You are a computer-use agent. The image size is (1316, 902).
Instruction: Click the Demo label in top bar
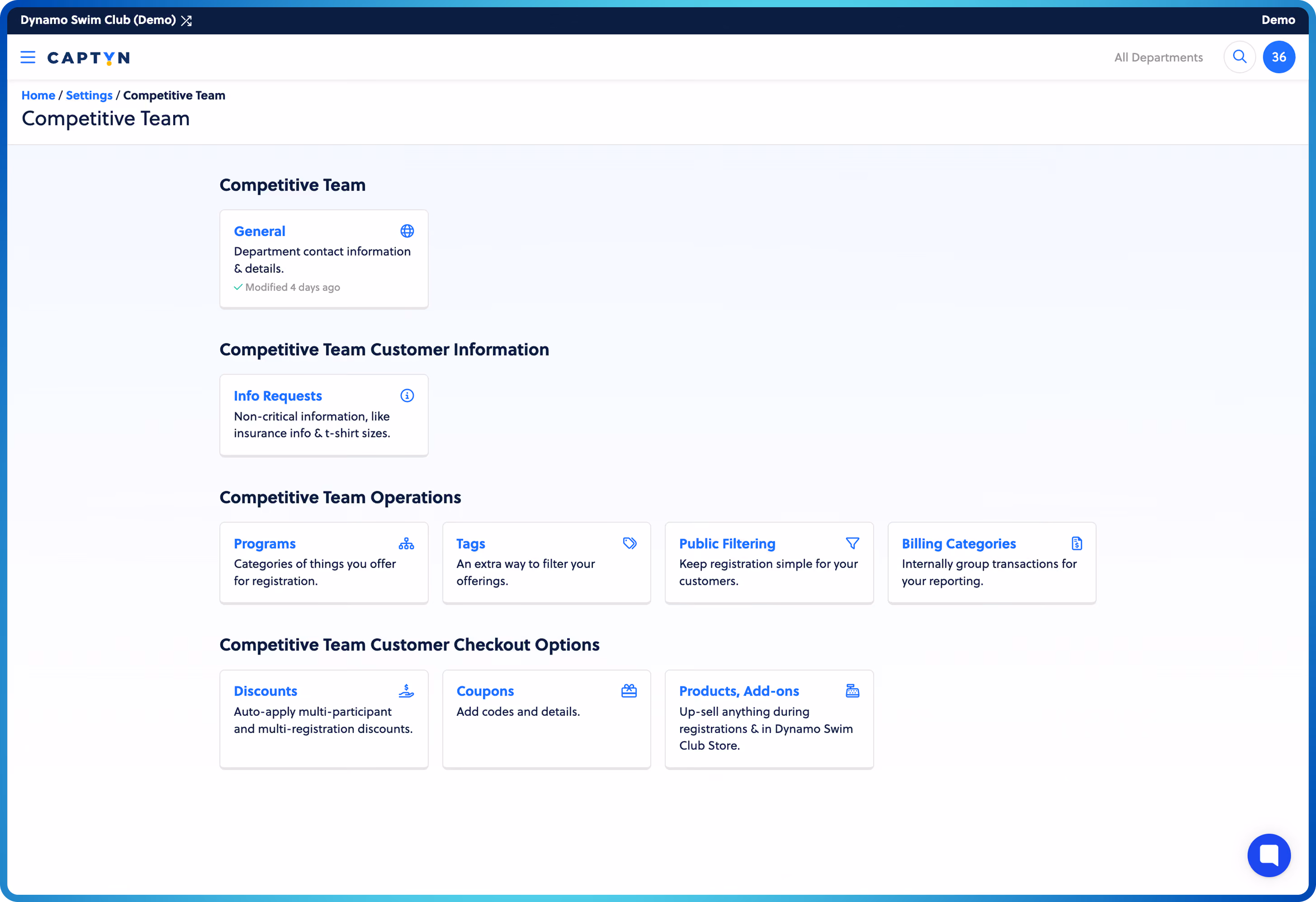pyautogui.click(x=1278, y=20)
